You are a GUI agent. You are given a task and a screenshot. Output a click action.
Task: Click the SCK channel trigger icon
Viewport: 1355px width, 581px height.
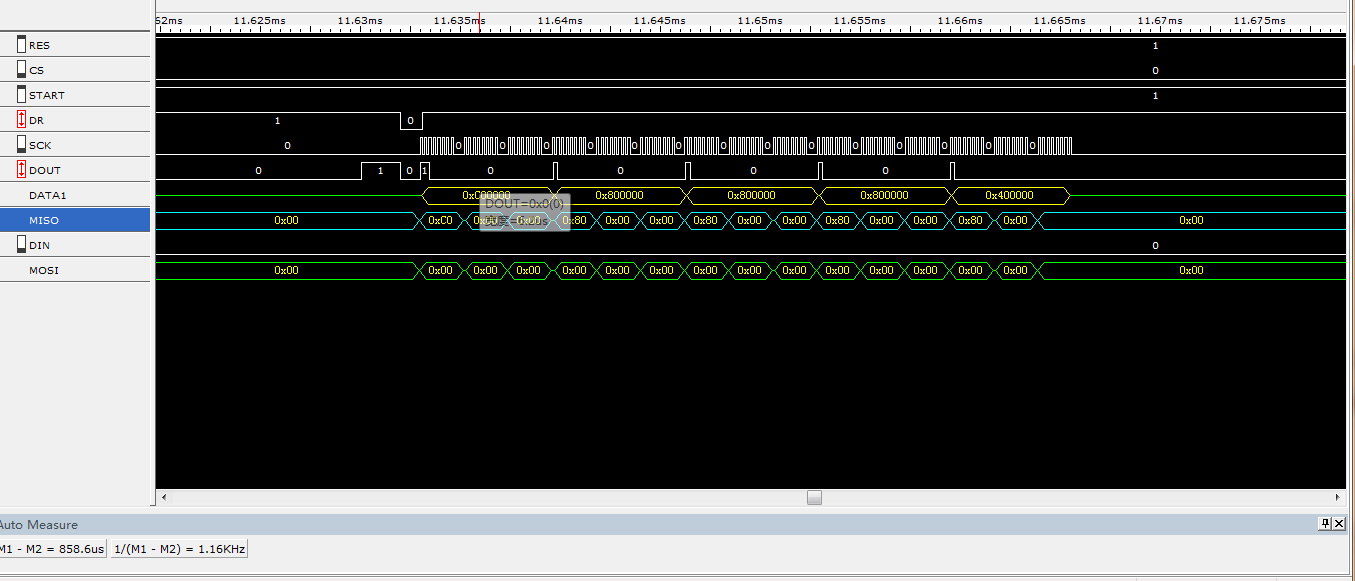click(x=21, y=144)
